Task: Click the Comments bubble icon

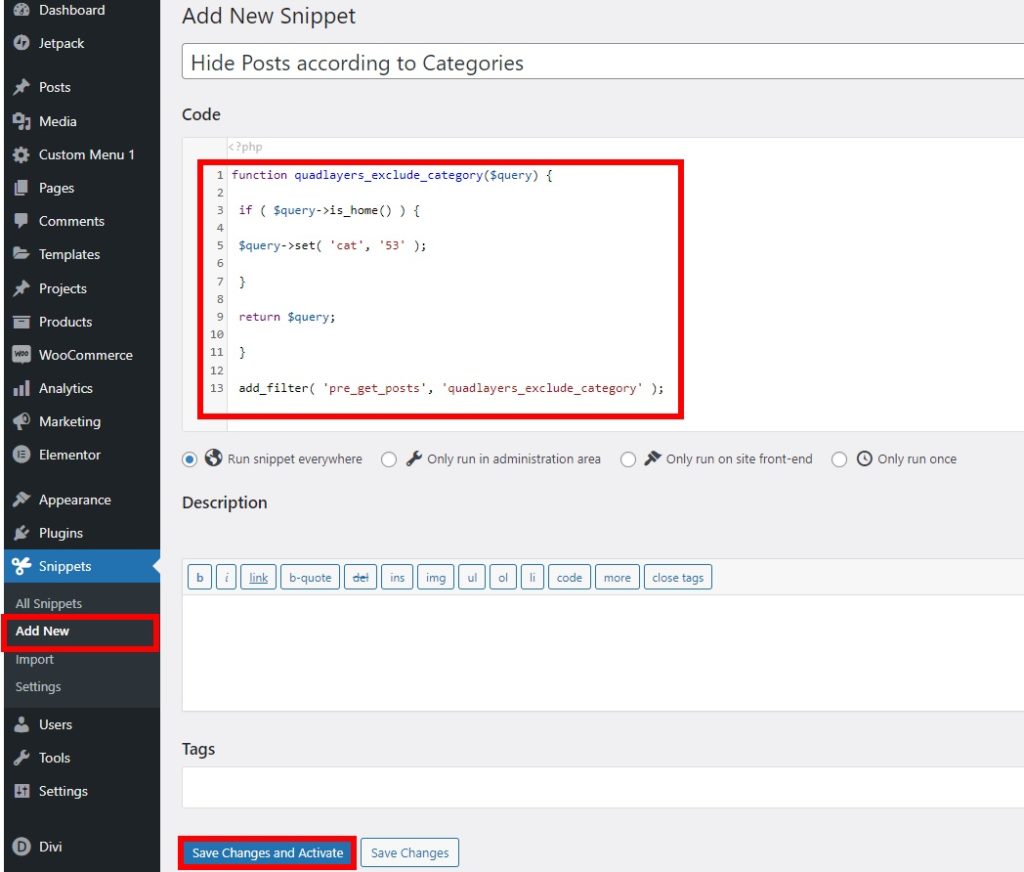Action: [x=22, y=221]
